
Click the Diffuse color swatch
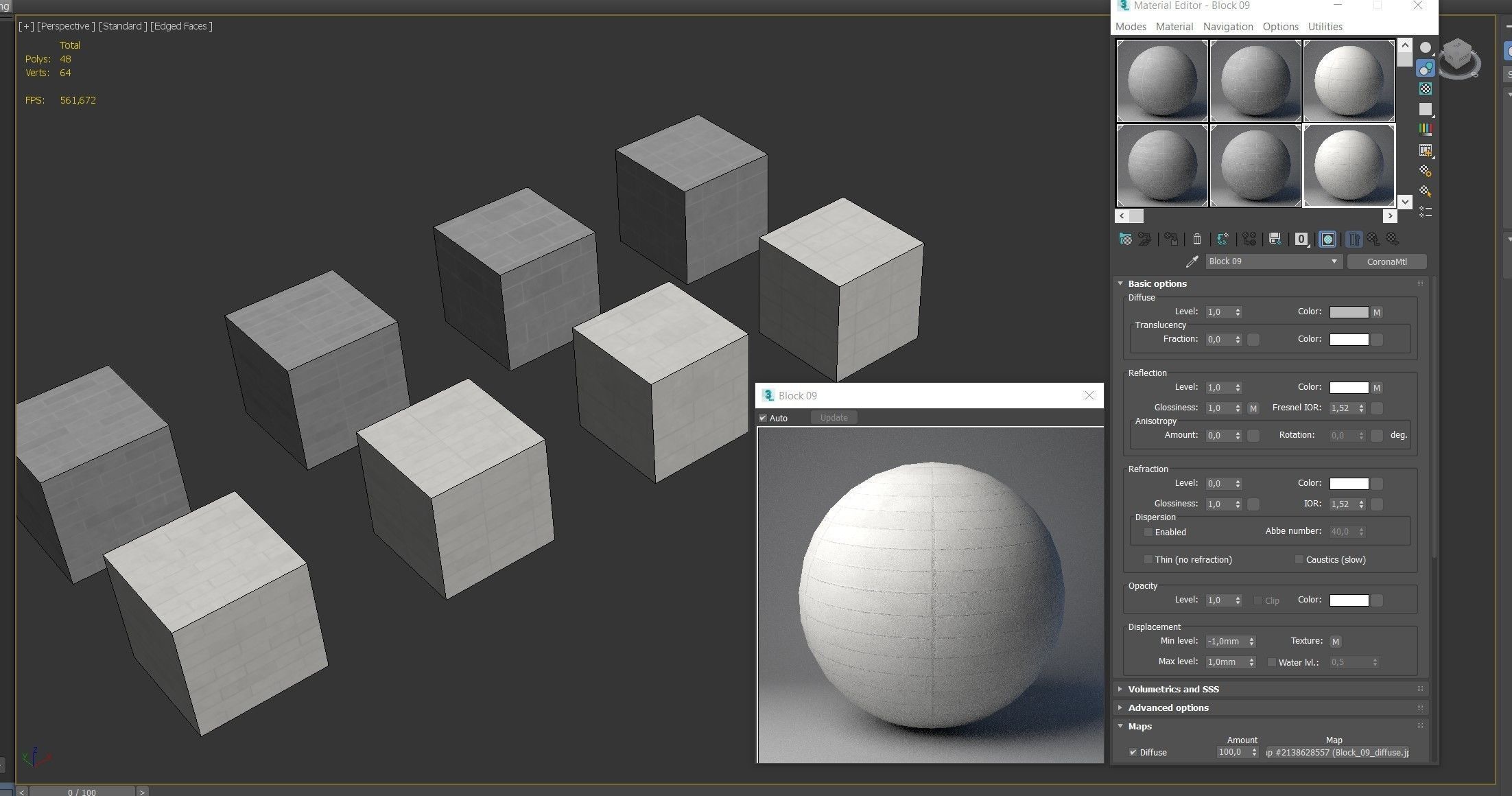coord(1349,312)
